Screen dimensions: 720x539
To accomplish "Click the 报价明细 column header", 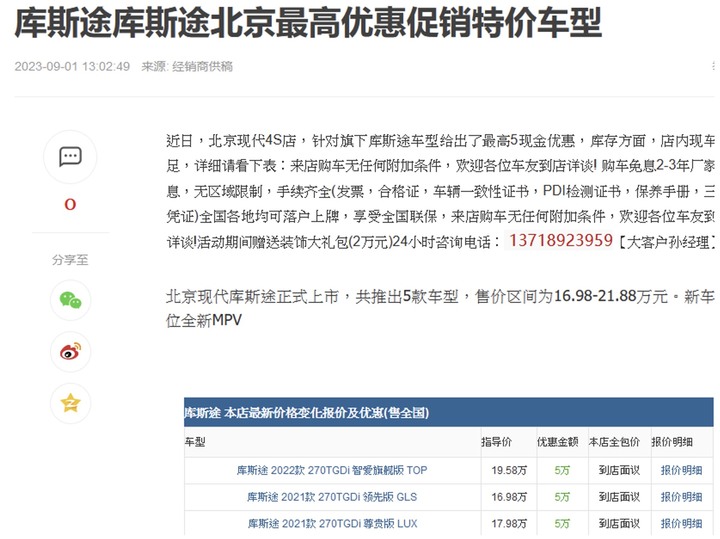I will [672, 442].
